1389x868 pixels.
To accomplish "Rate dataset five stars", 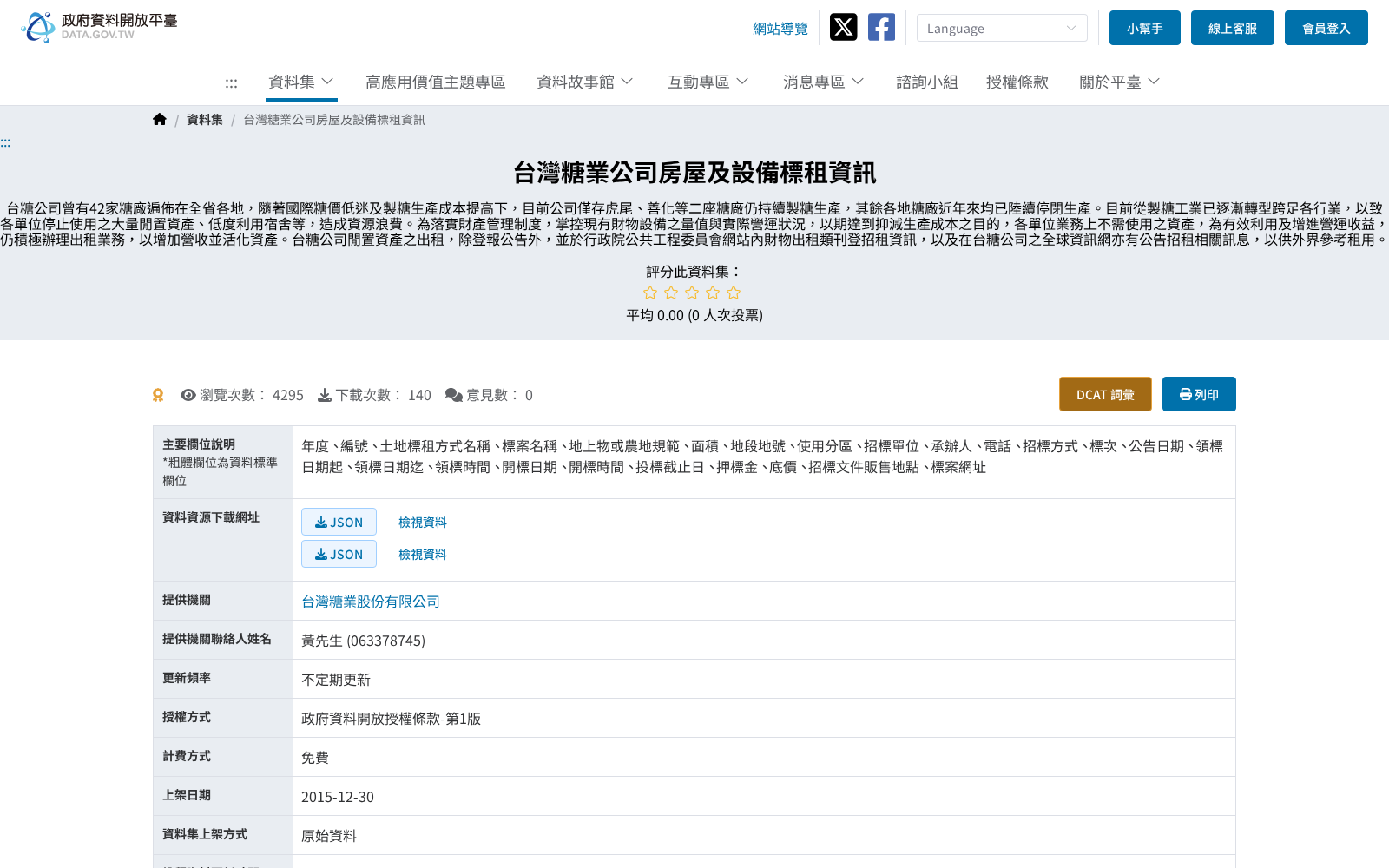I will [x=734, y=293].
